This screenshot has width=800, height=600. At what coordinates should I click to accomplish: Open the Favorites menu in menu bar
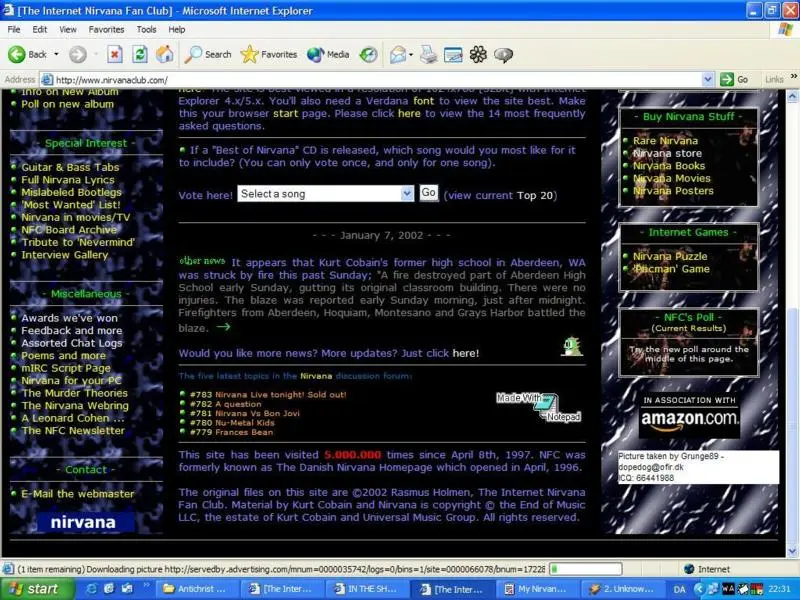[106, 30]
